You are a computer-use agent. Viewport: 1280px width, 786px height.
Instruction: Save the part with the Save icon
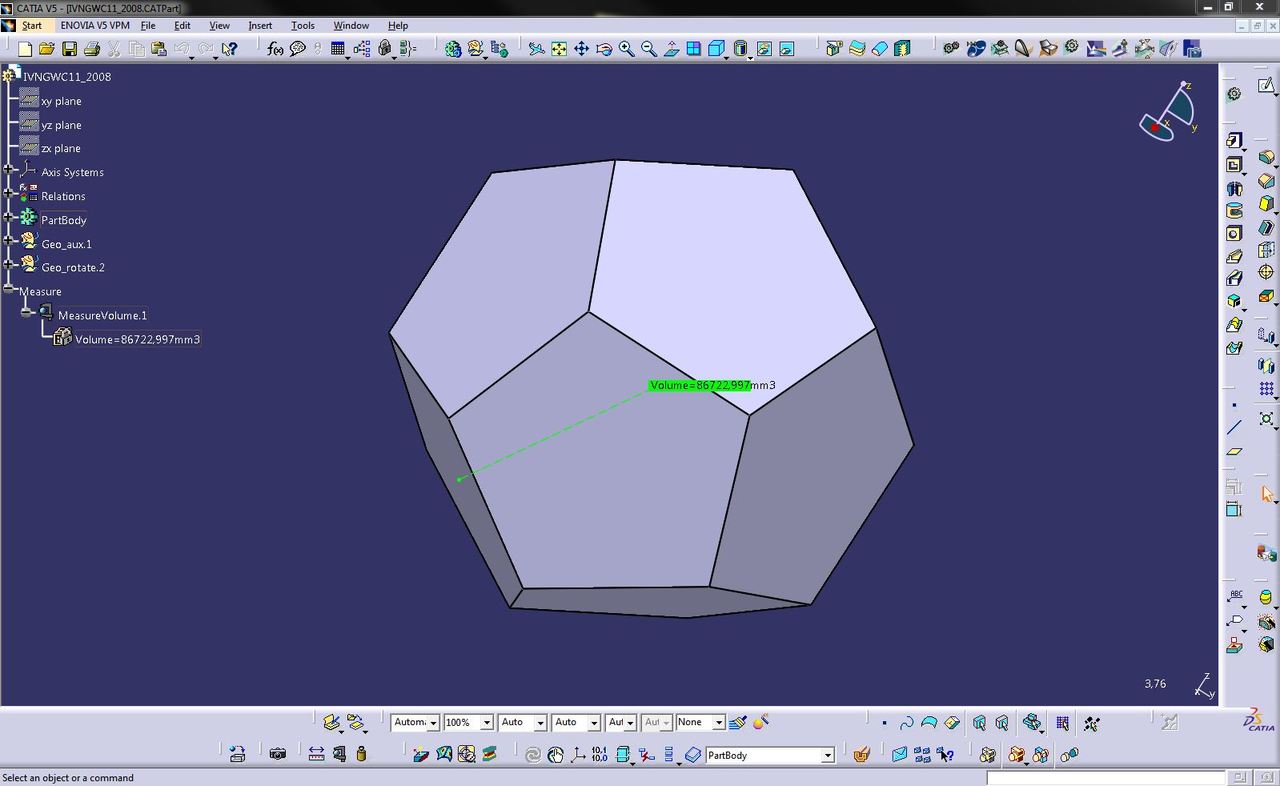point(69,48)
